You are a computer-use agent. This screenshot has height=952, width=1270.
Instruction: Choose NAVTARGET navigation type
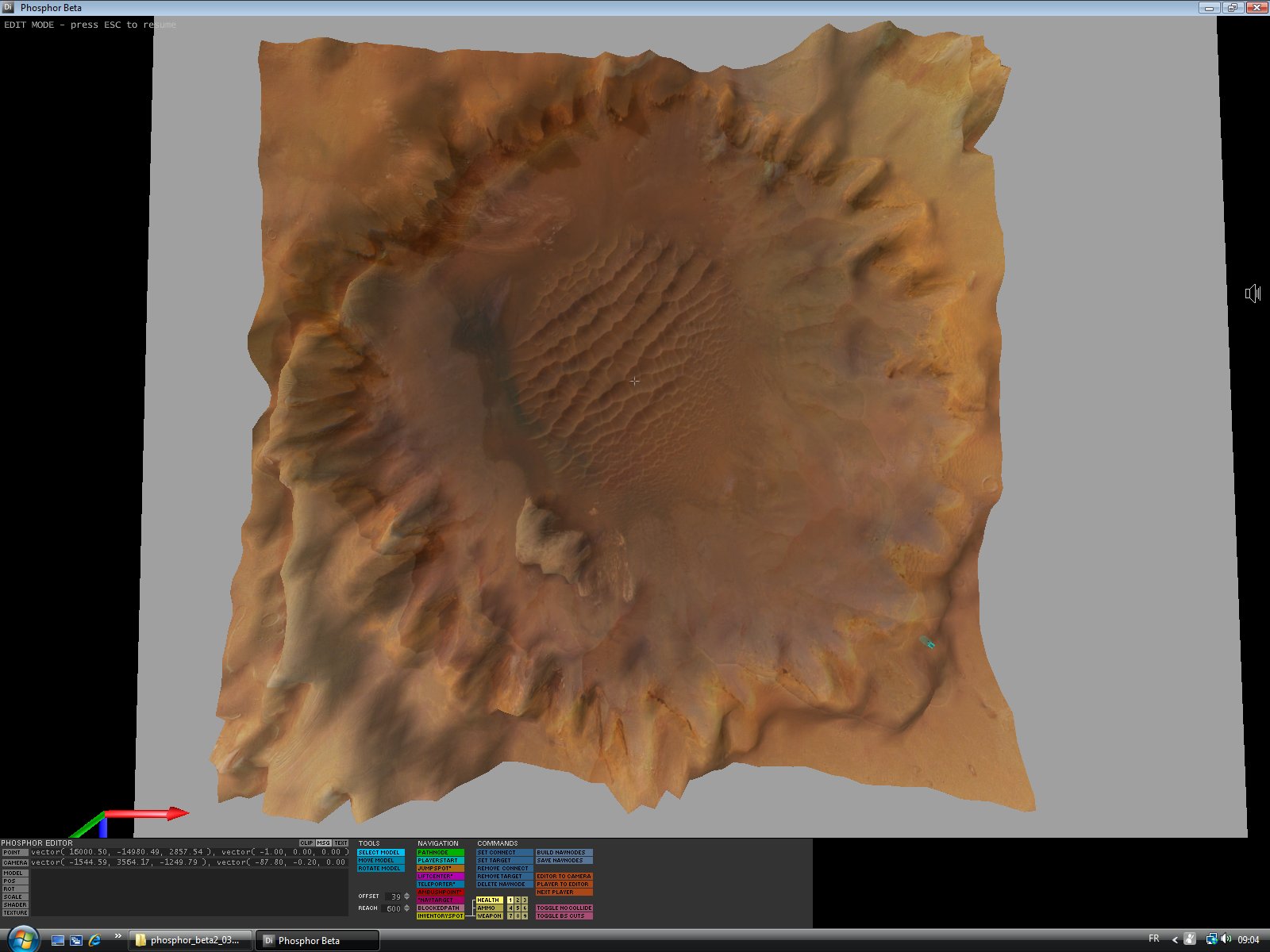pos(441,900)
